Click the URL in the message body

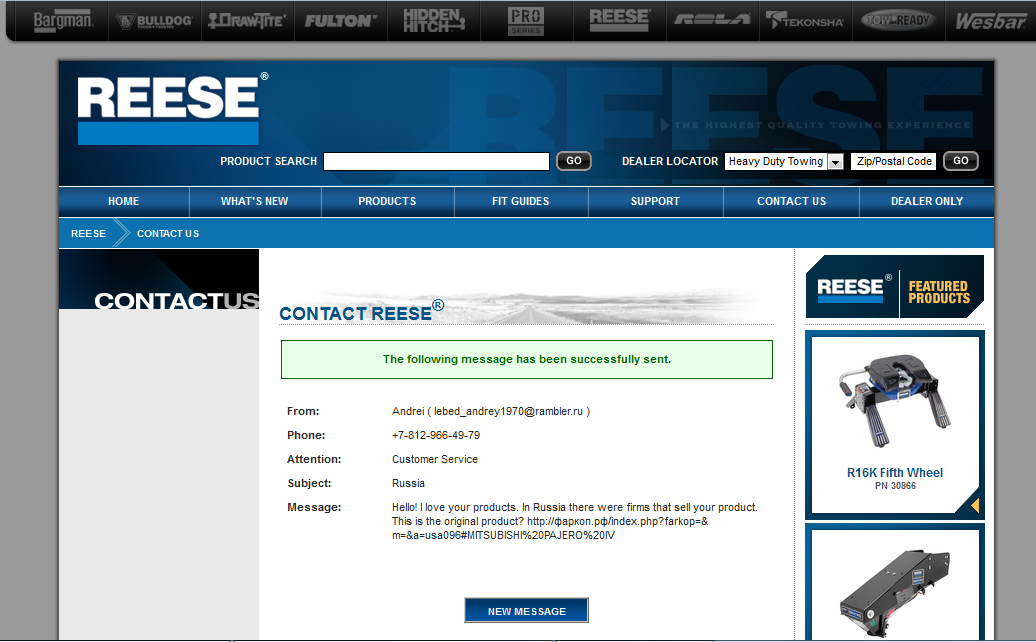[550, 528]
